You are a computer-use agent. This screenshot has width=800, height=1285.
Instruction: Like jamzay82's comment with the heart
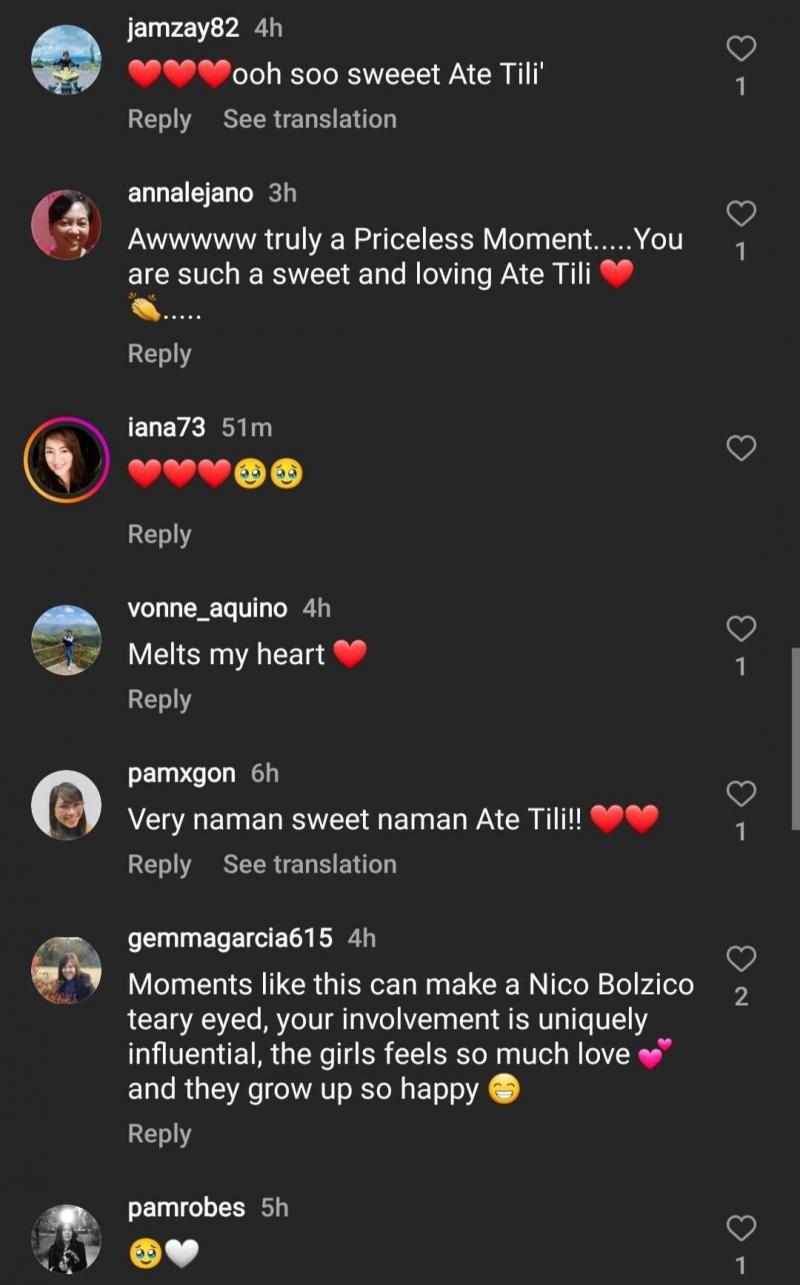coord(740,48)
